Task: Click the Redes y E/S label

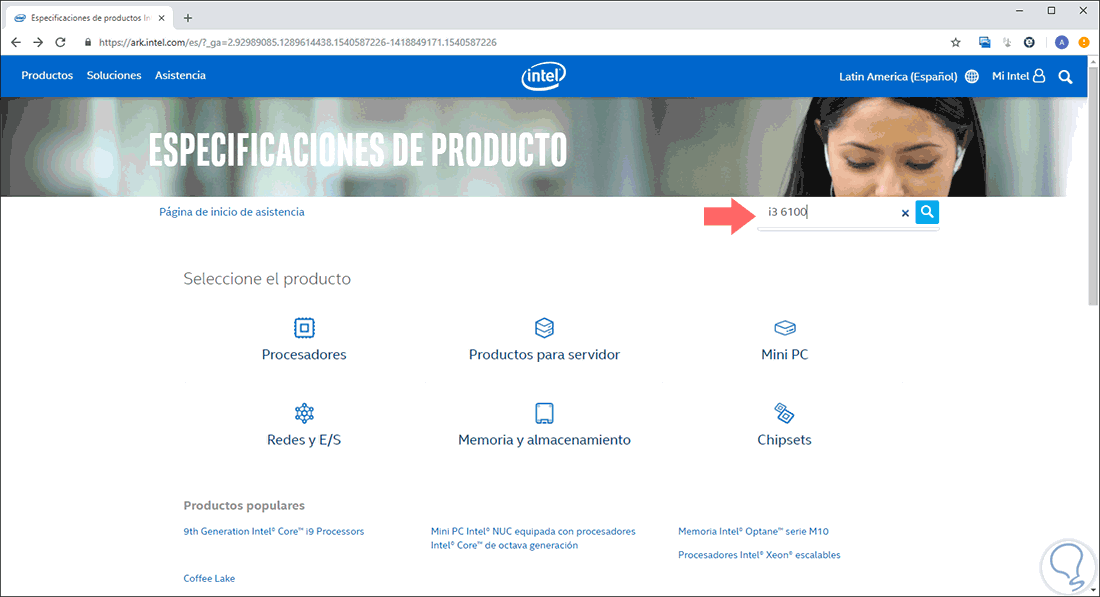Action: click(304, 440)
